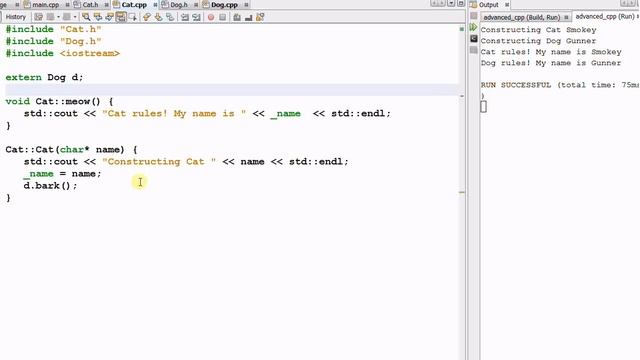640x360 pixels.
Task: Click Go to Header/Source icon
Action: [260, 17]
